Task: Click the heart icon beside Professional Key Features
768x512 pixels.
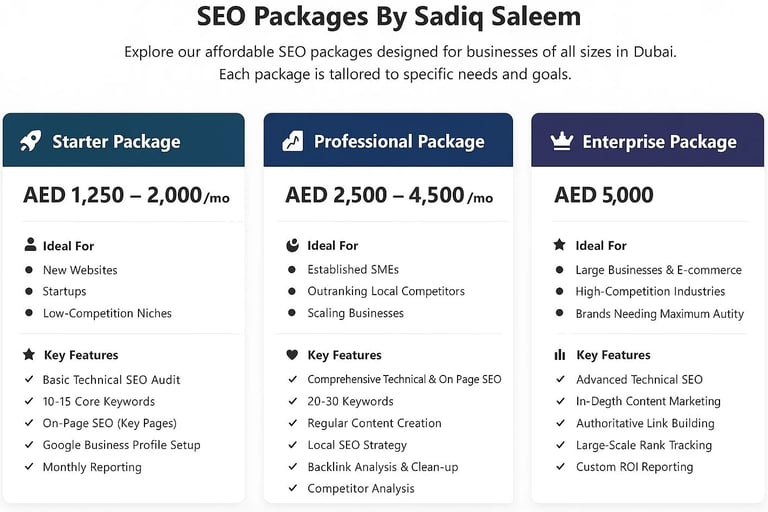Action: pyautogui.click(x=292, y=355)
